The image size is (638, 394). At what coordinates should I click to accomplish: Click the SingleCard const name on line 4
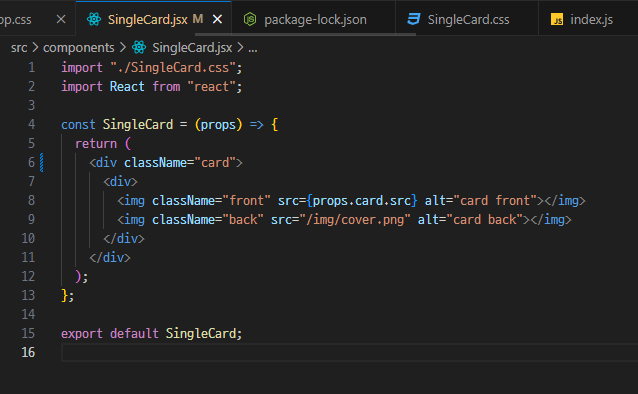tap(138, 125)
